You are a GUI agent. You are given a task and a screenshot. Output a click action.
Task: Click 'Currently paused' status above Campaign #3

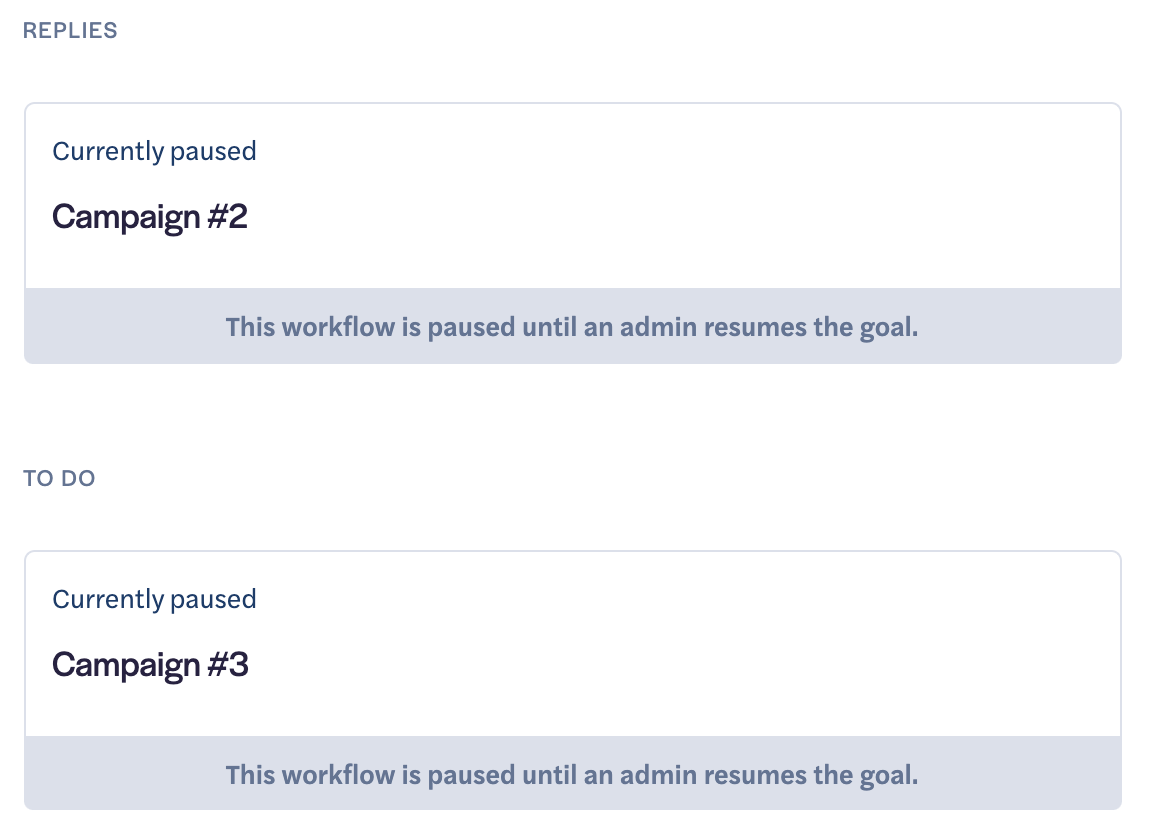click(x=154, y=600)
